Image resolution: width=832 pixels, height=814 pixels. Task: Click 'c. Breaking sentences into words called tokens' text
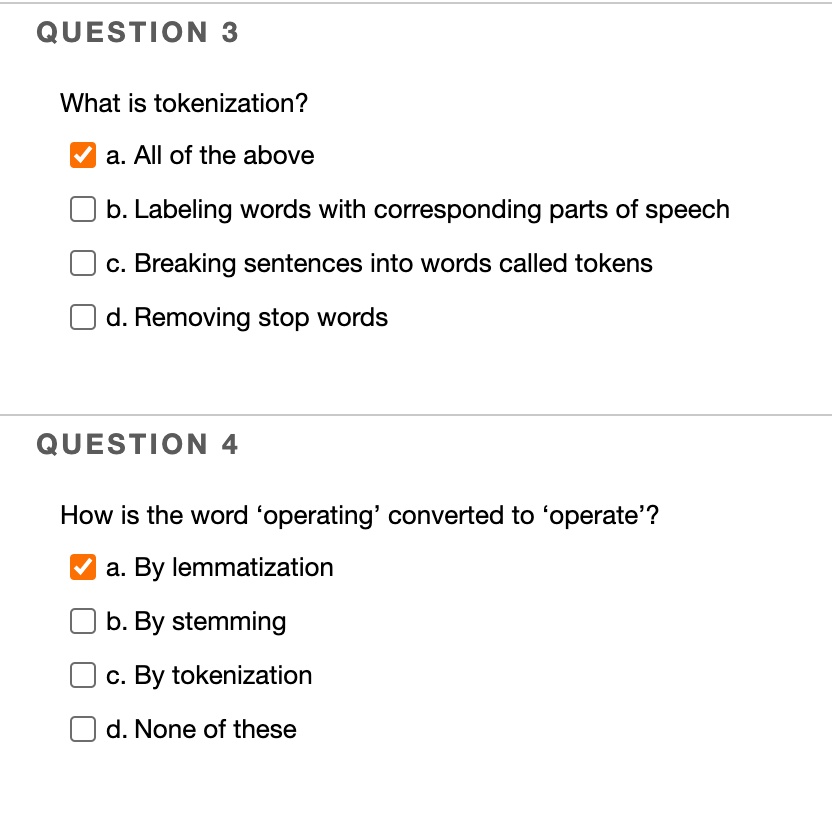point(379,264)
